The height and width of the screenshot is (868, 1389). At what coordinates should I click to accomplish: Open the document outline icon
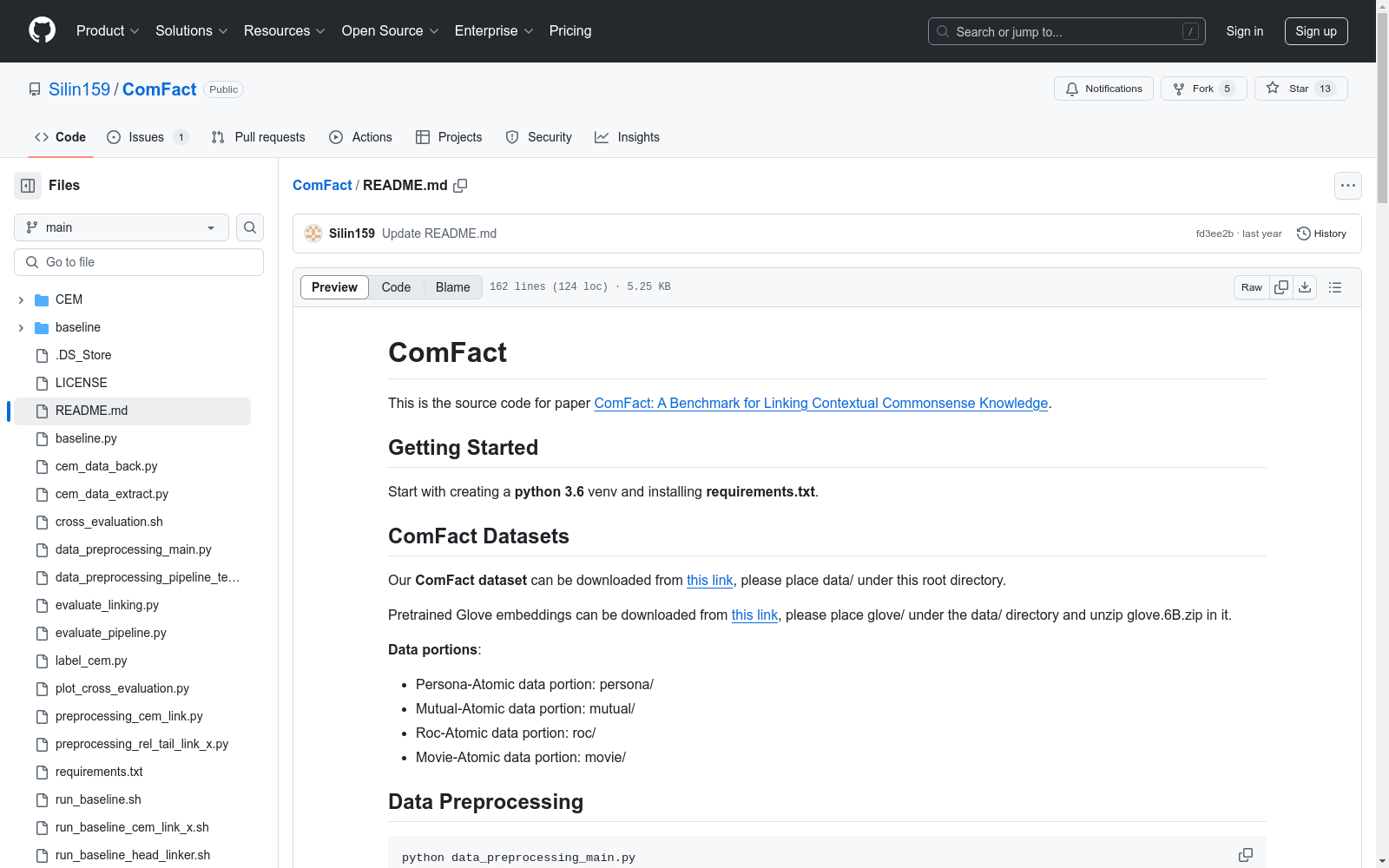[1335, 287]
